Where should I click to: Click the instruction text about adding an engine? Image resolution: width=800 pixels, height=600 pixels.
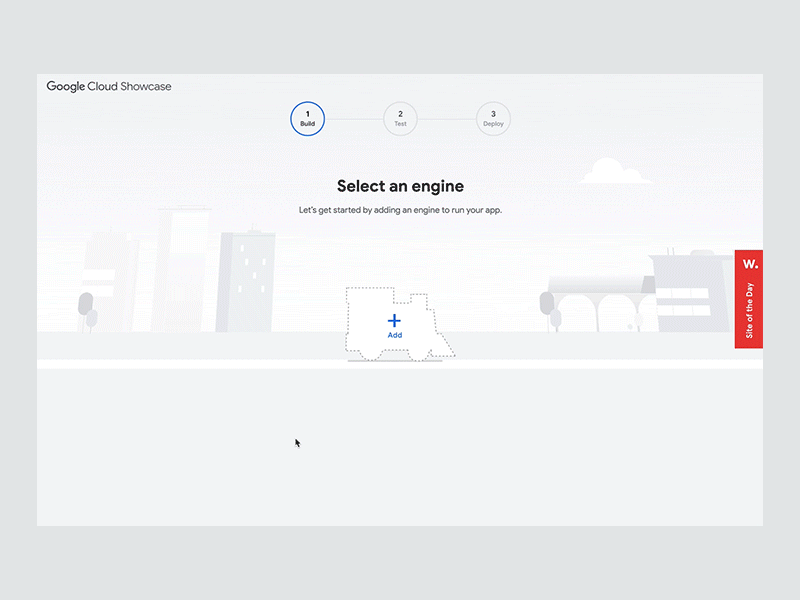click(399, 210)
